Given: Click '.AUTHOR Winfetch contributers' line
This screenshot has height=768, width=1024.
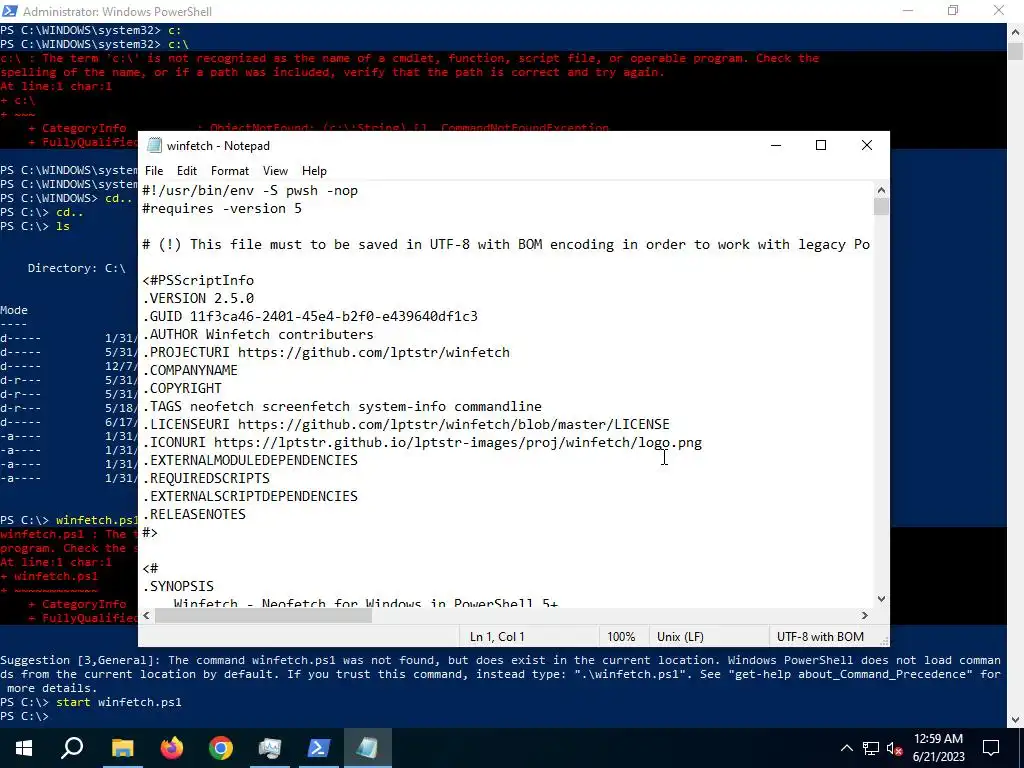Looking at the screenshot, I should [x=258, y=334].
